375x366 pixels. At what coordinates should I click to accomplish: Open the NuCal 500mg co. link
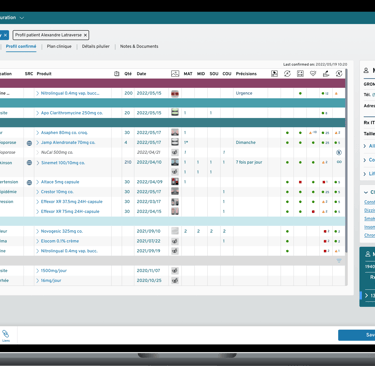pos(57,152)
